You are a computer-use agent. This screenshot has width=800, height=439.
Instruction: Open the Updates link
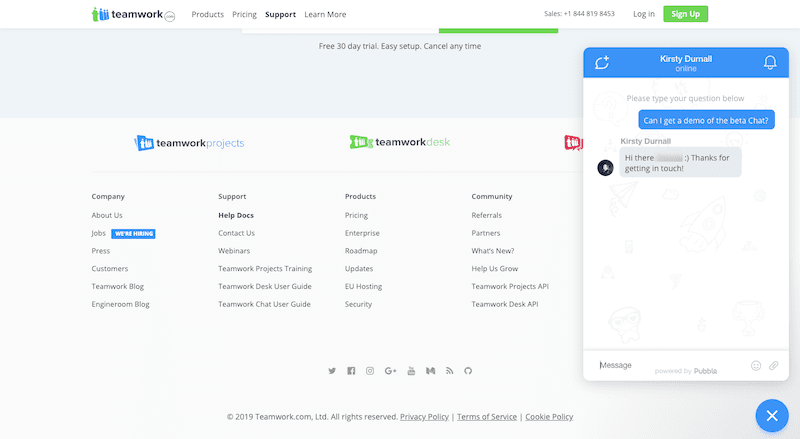coord(359,269)
